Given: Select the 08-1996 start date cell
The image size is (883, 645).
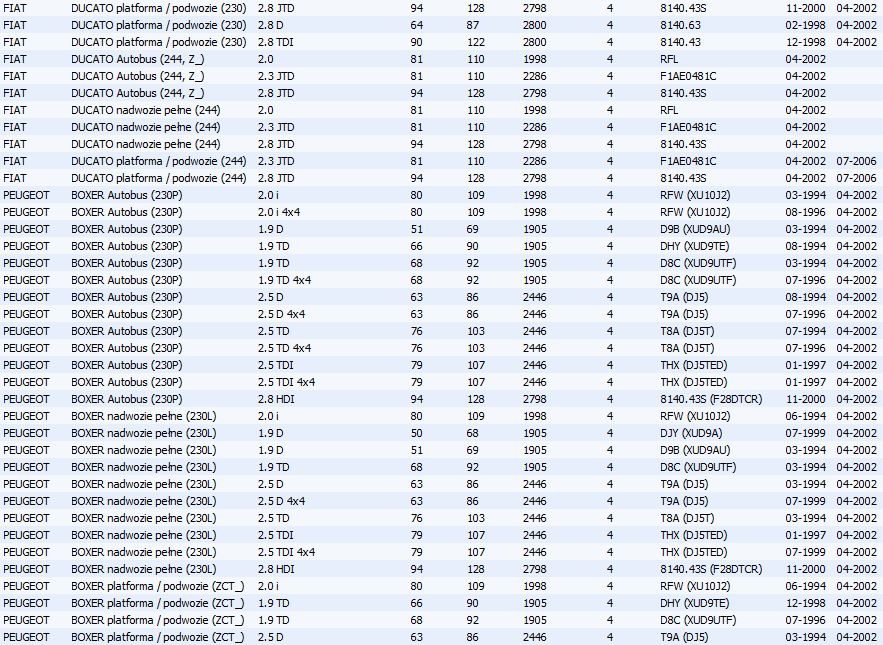Looking at the screenshot, I should 805,212.
